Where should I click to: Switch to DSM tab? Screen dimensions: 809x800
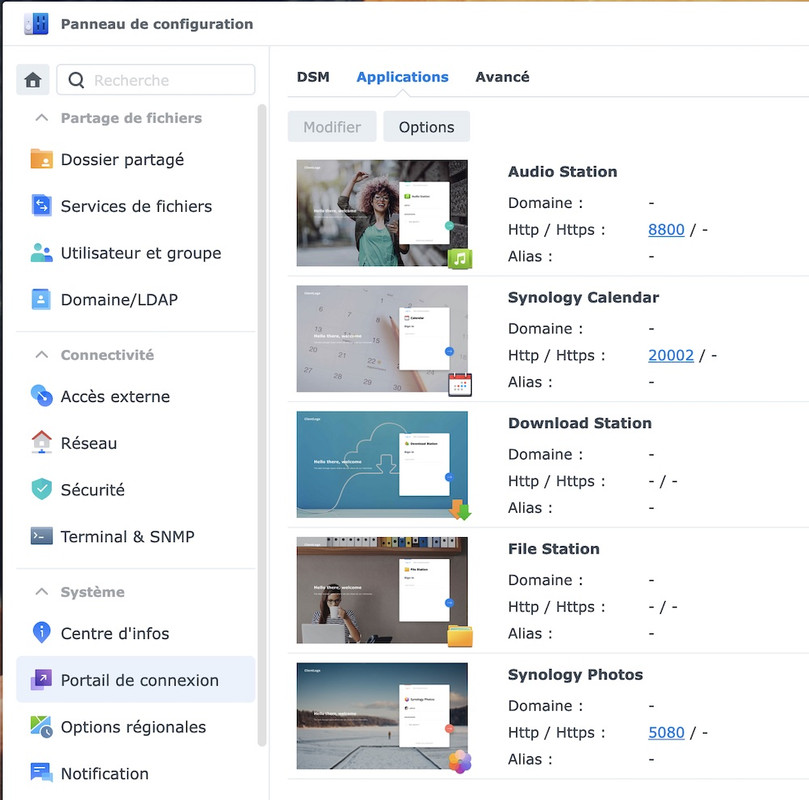pyautogui.click(x=313, y=77)
